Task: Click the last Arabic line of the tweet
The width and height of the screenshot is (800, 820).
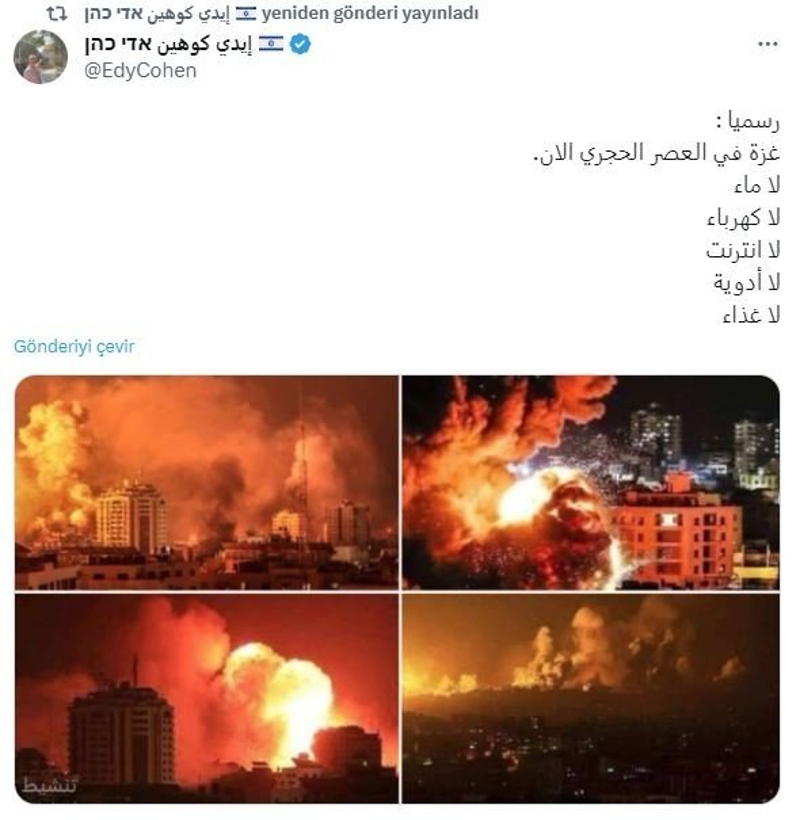Action: coord(751,315)
